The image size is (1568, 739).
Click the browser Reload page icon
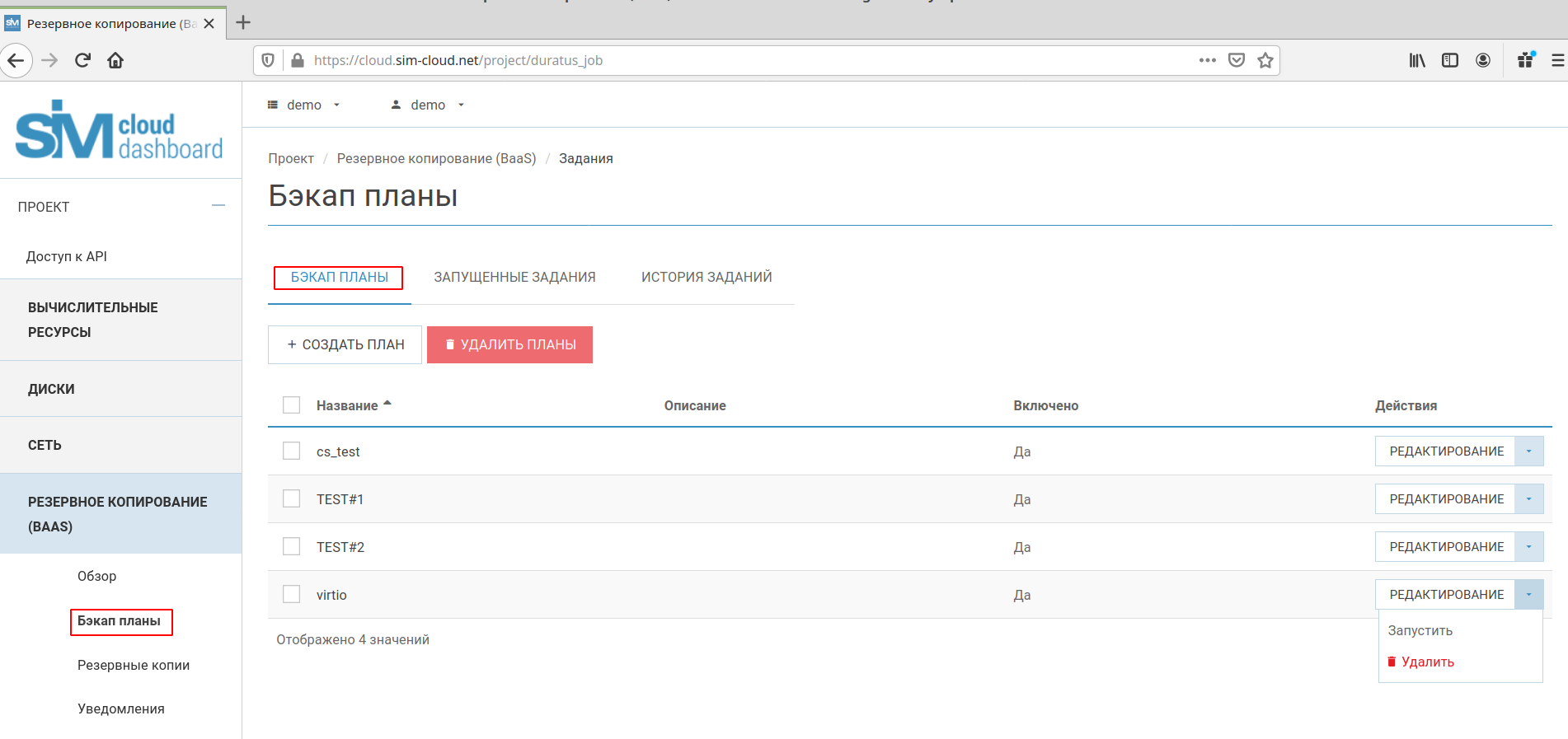pyautogui.click(x=82, y=60)
